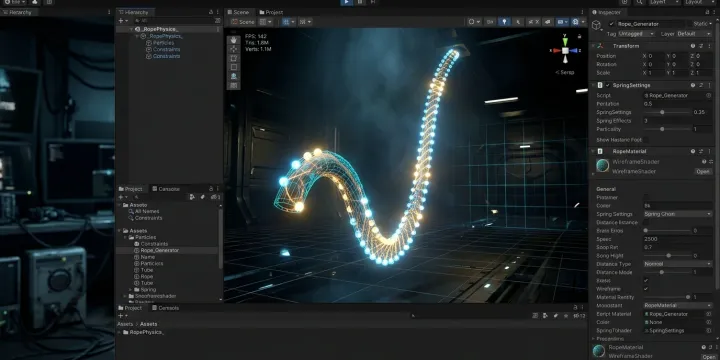Click the search magnifier icon at top right
The image size is (720, 360).
[639, 2]
